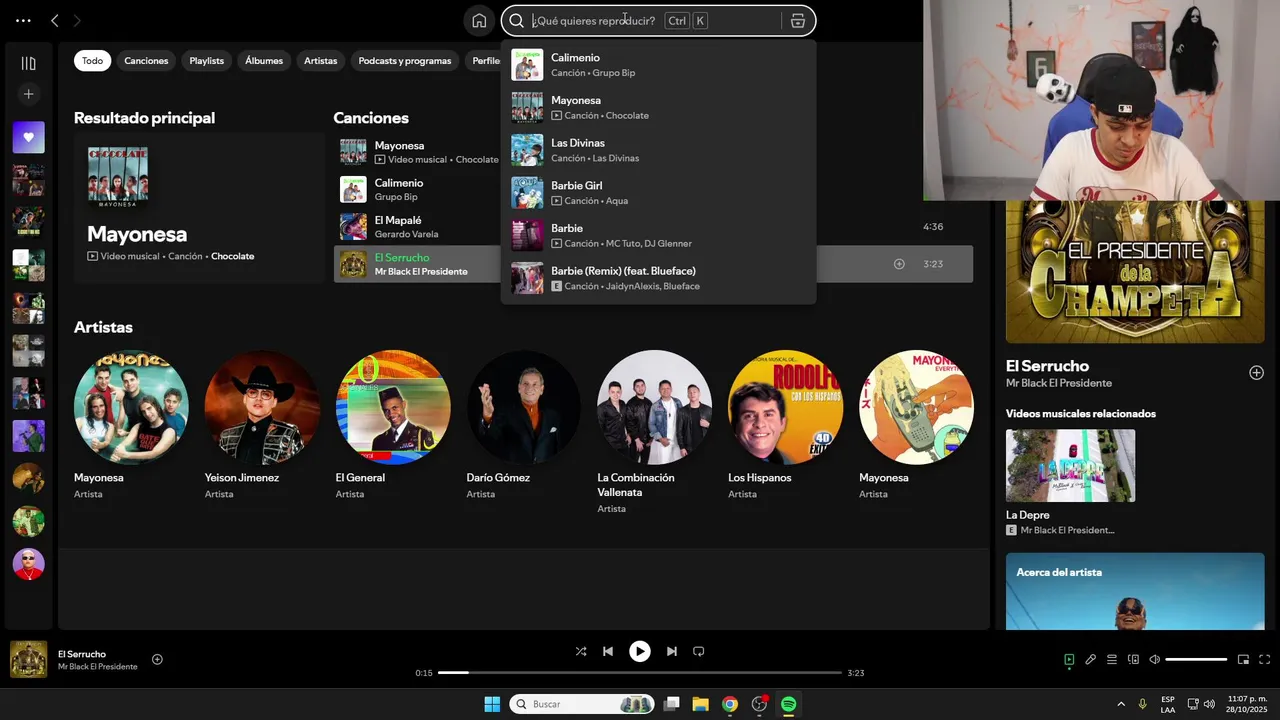Click the taskbar Buscar search box

[x=582, y=704]
